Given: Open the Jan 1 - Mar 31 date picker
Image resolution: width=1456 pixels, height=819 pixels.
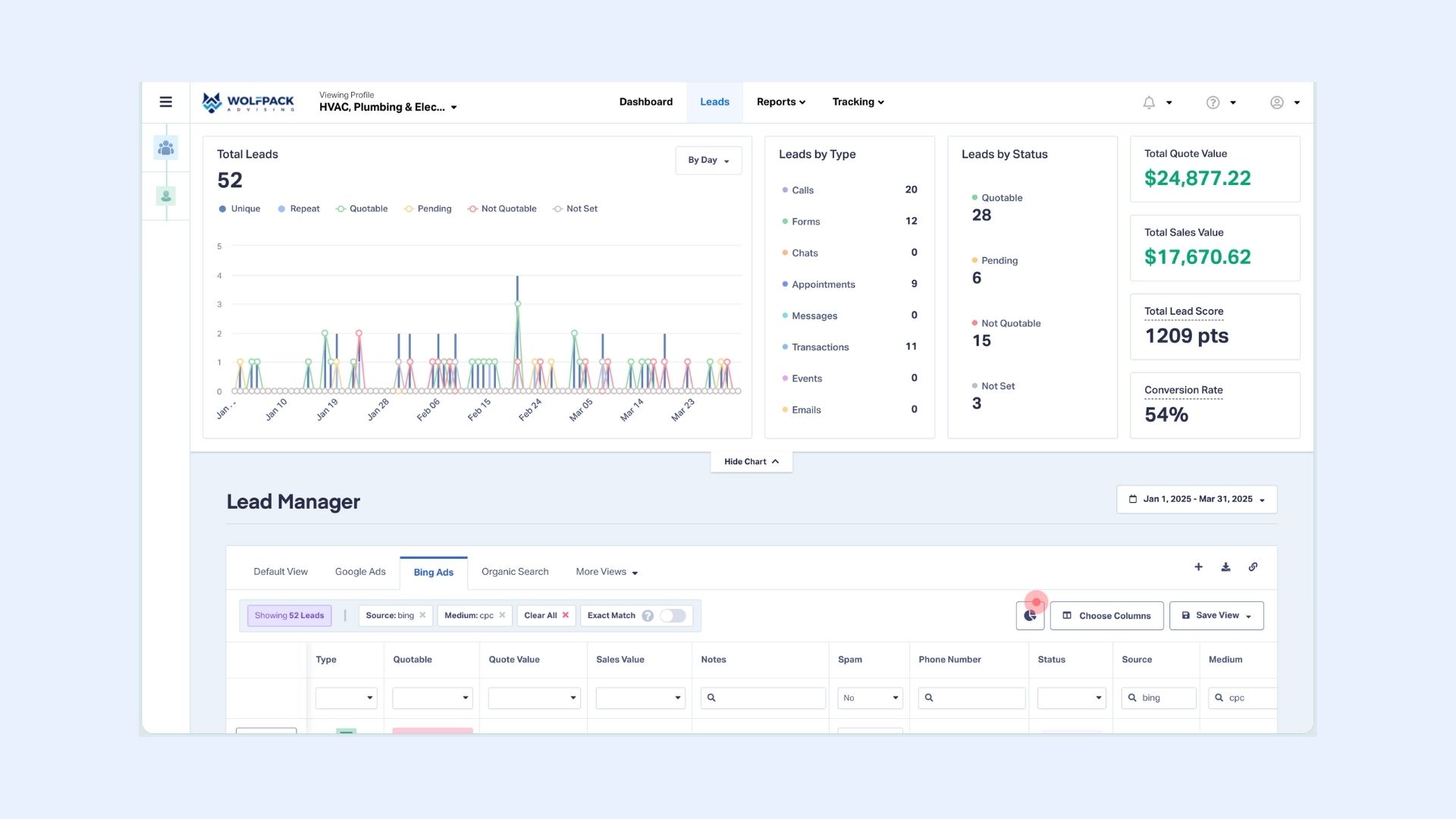Looking at the screenshot, I should click(x=1197, y=499).
